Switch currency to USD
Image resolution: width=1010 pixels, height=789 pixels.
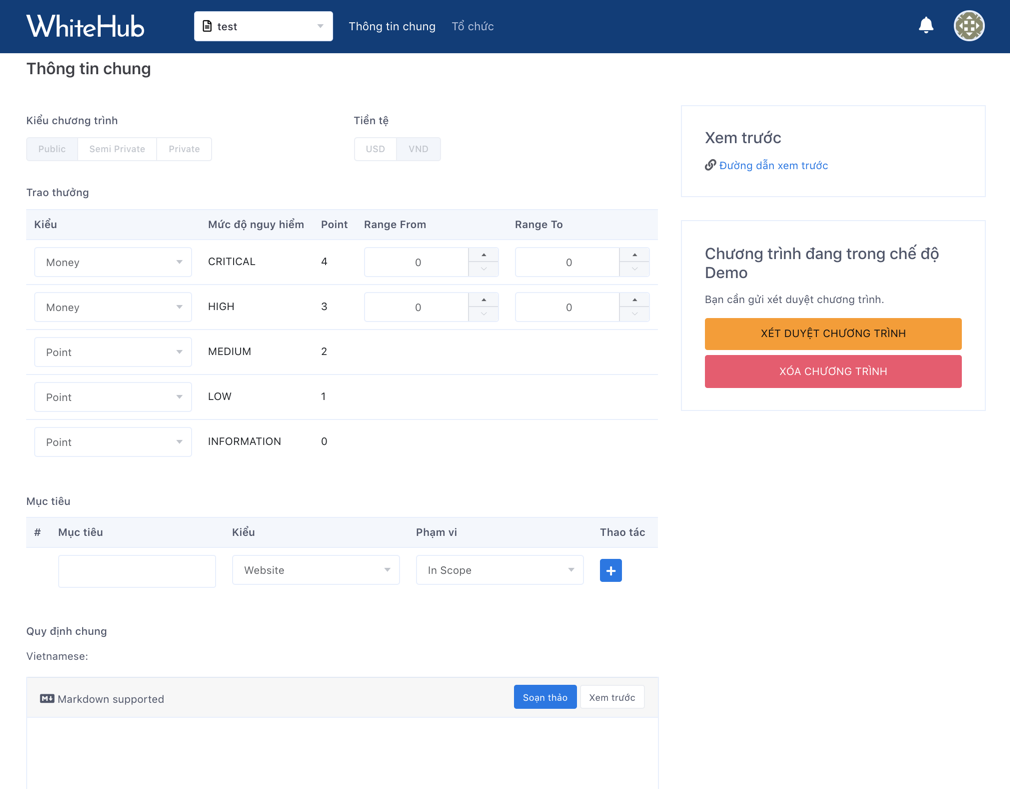point(375,148)
